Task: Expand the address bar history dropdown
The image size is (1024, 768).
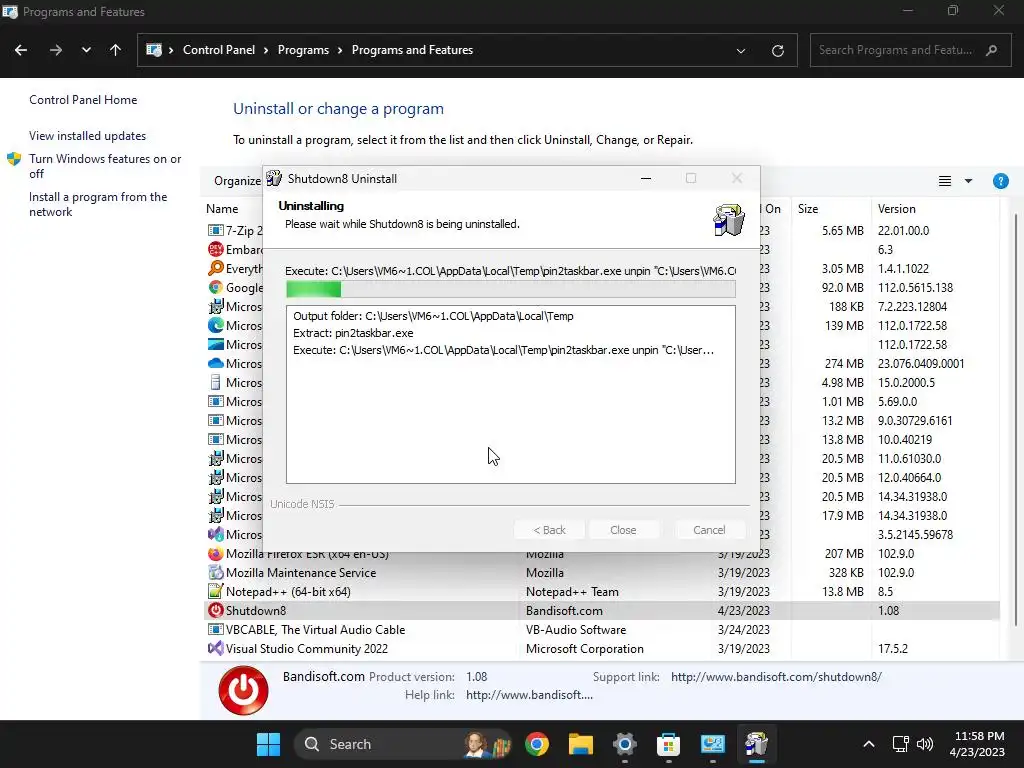Action: coord(741,50)
